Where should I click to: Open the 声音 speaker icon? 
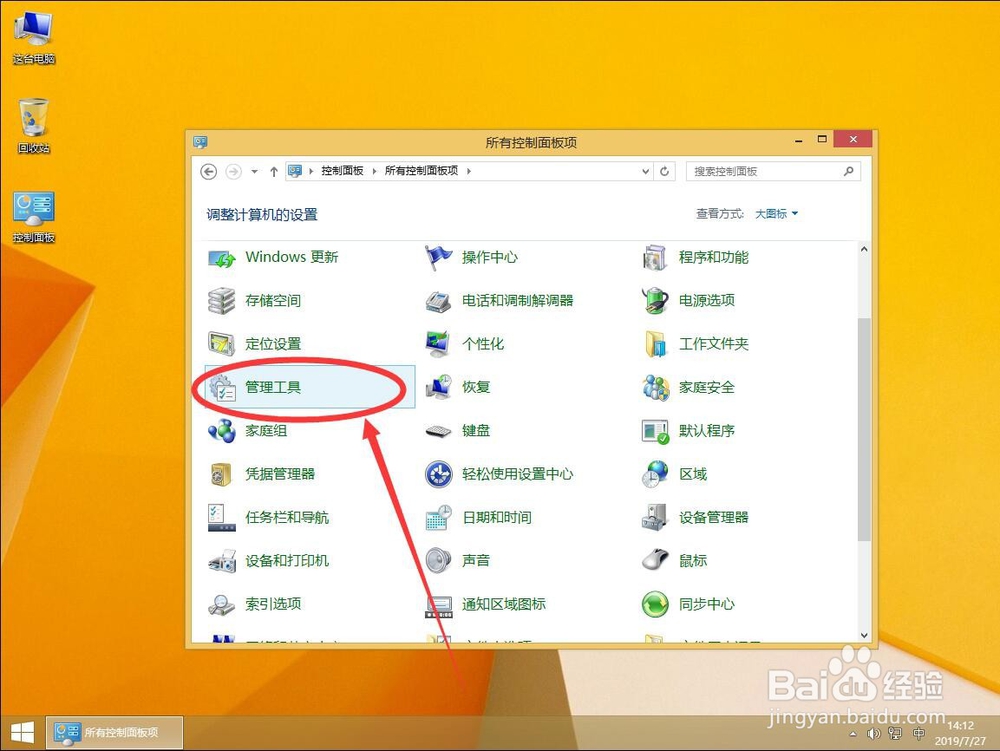pos(439,561)
